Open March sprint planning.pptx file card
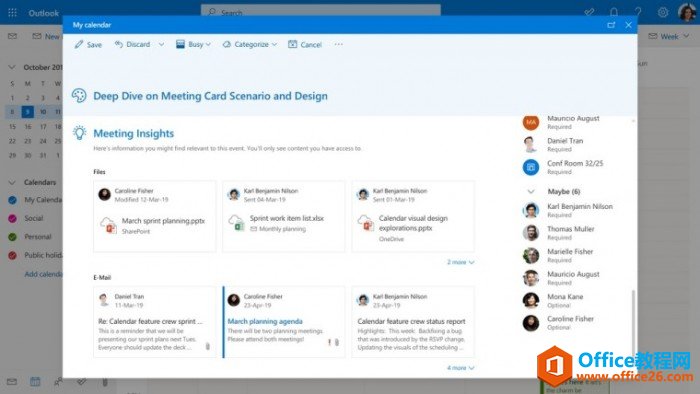Image resolution: width=700 pixels, height=394 pixels. pos(154,216)
